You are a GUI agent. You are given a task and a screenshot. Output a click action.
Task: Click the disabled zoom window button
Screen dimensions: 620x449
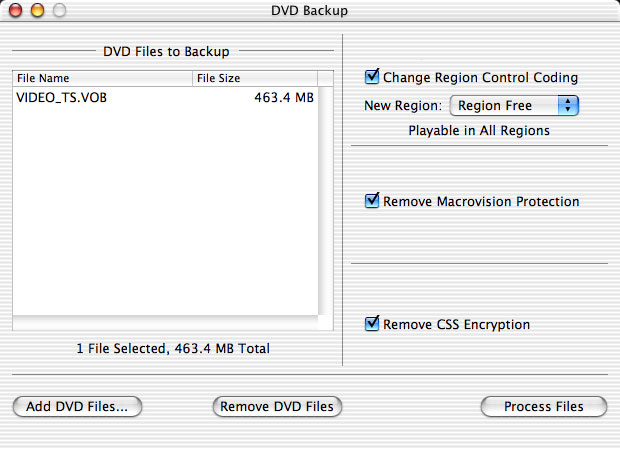click(60, 10)
